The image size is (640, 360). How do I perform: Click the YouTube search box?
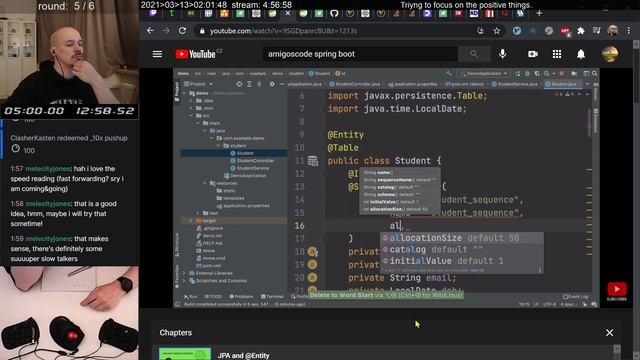[x=360, y=54]
